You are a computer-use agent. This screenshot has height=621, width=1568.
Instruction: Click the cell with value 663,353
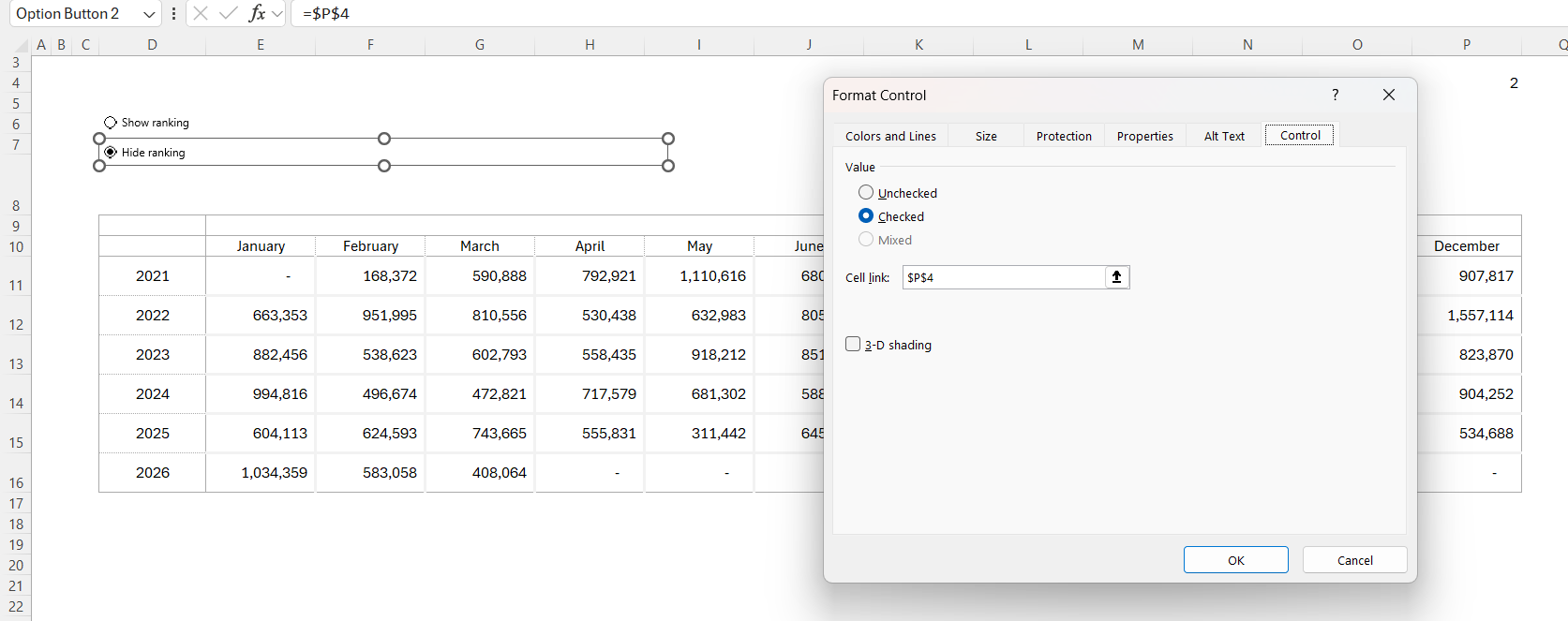261,315
